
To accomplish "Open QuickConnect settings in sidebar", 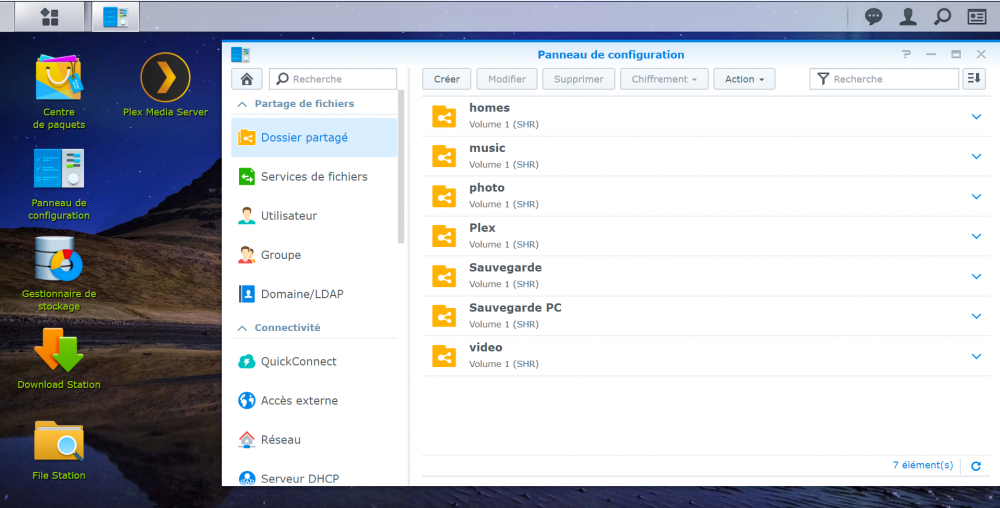I will 298,362.
